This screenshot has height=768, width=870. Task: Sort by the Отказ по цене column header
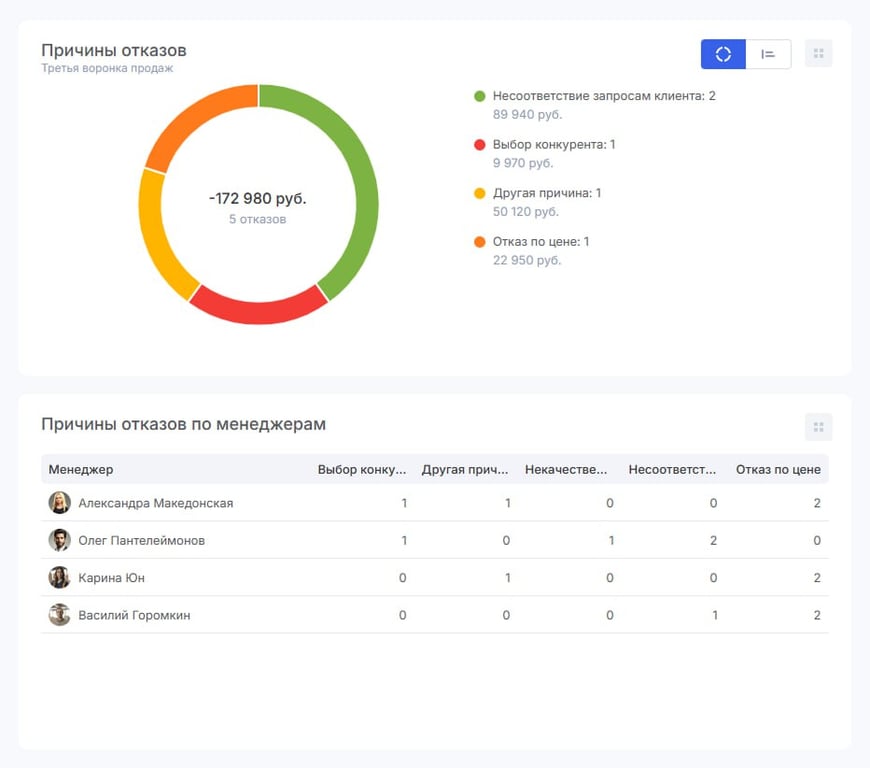(778, 469)
